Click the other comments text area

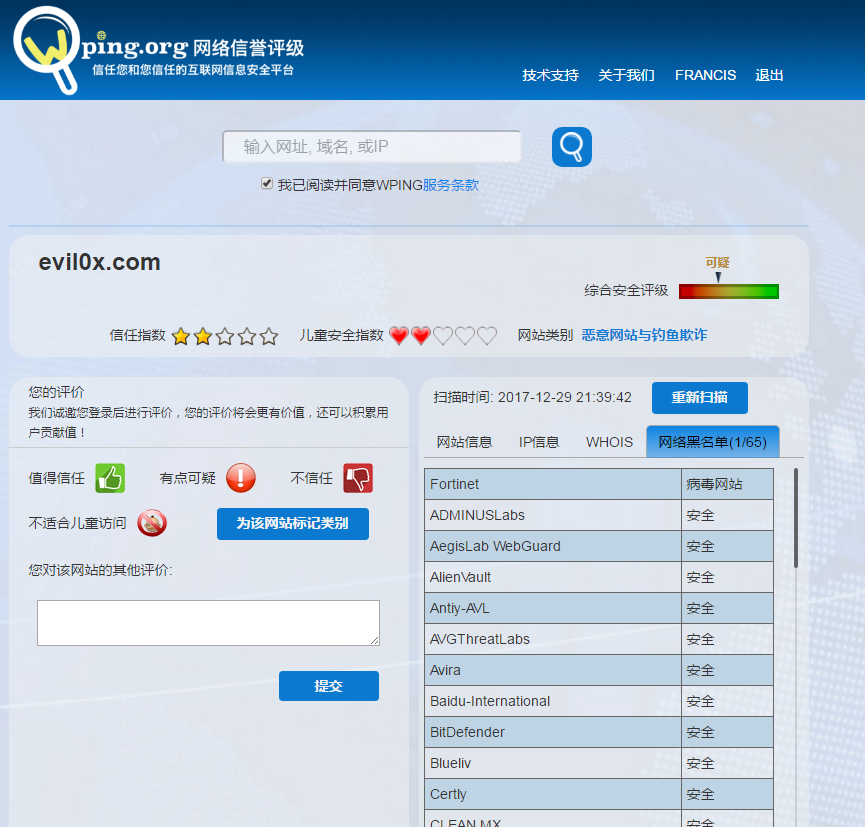click(x=209, y=623)
